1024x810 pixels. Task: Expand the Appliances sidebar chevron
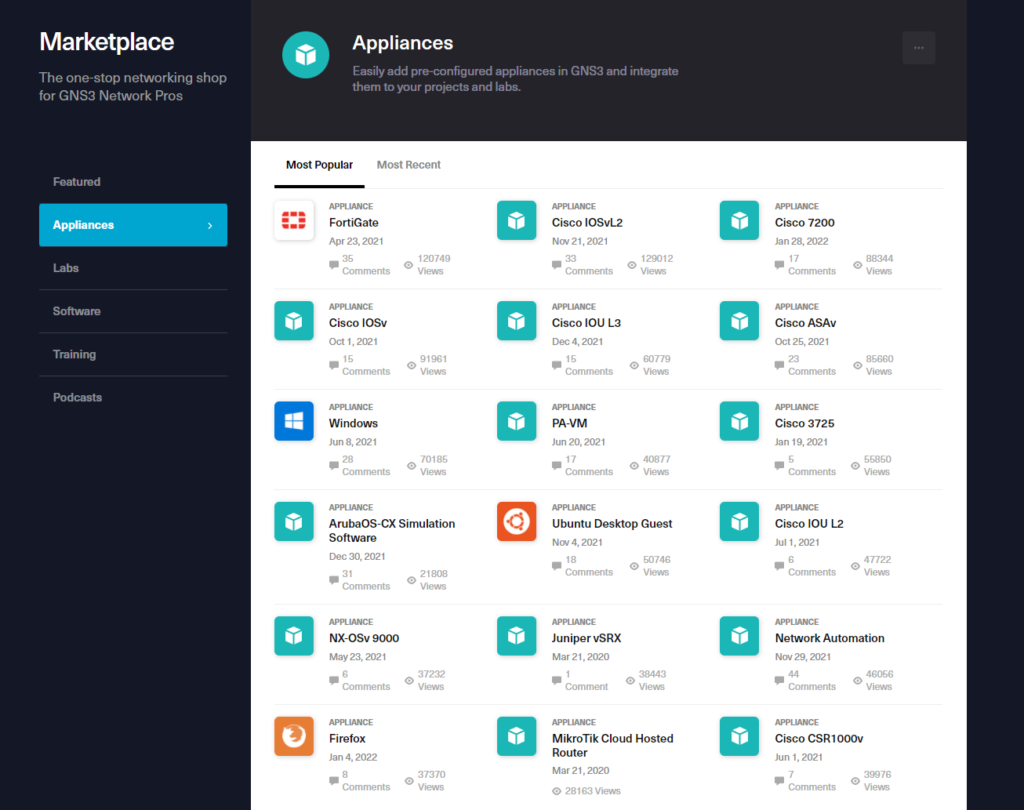click(209, 225)
